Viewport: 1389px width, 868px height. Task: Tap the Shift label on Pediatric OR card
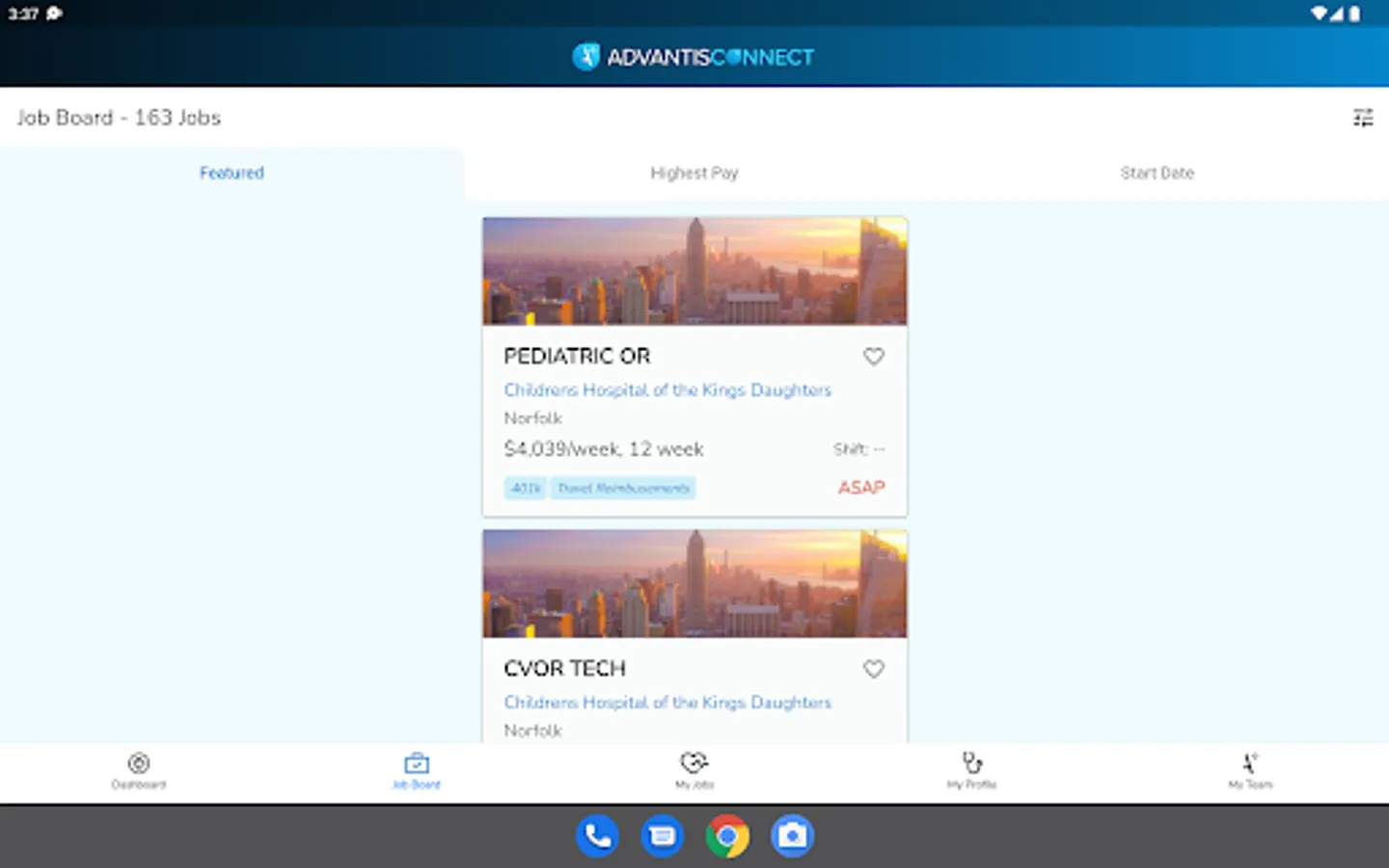[858, 449]
